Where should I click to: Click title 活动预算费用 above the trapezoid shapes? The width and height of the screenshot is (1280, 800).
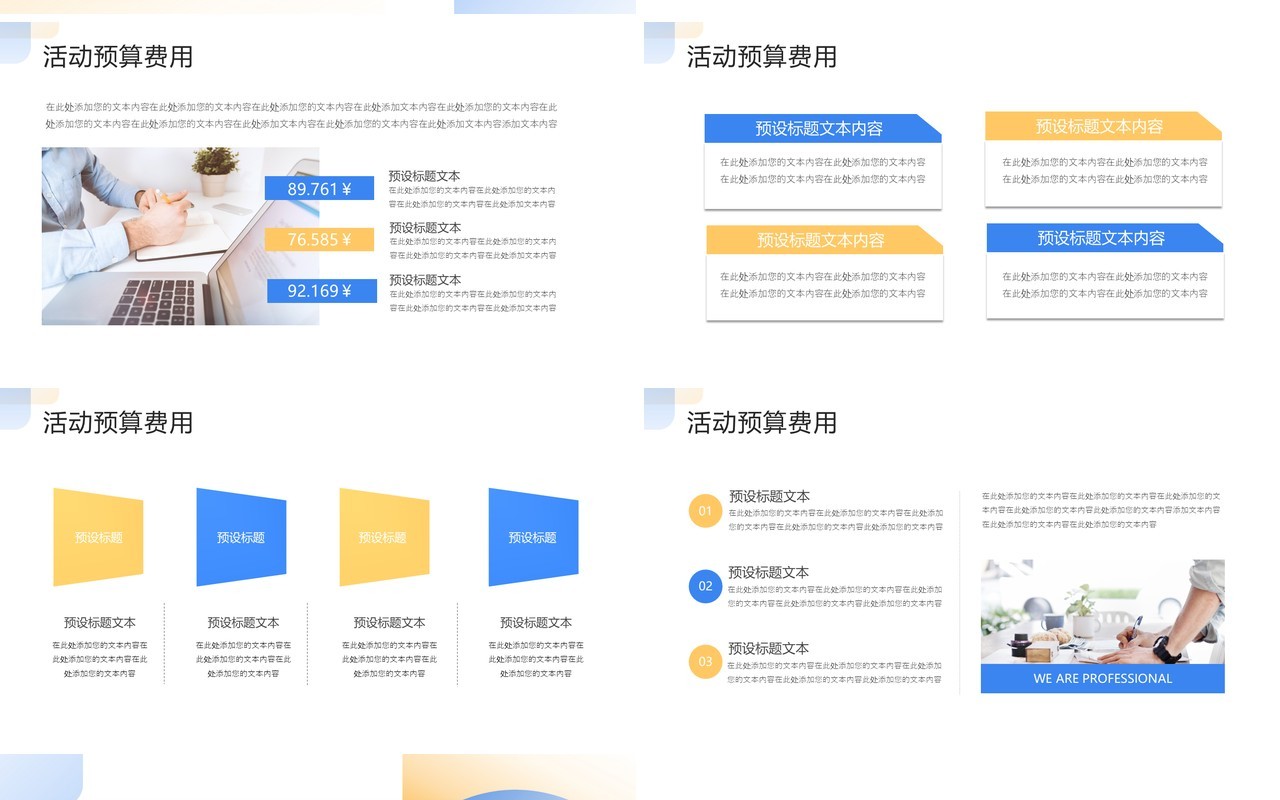(118, 423)
